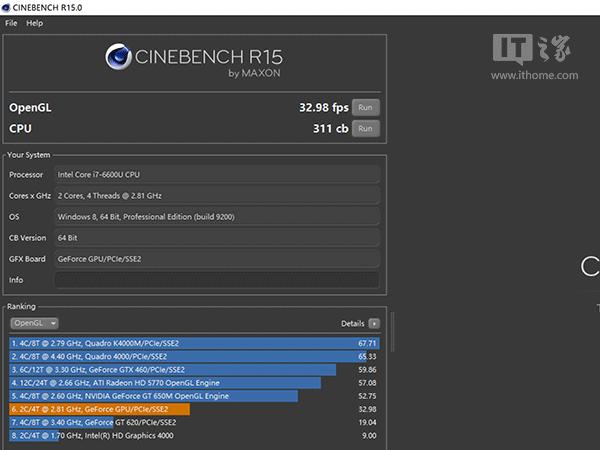Screen dimensions: 600x450
Task: Click the Cores x GHz field
Action: (x=217, y=196)
